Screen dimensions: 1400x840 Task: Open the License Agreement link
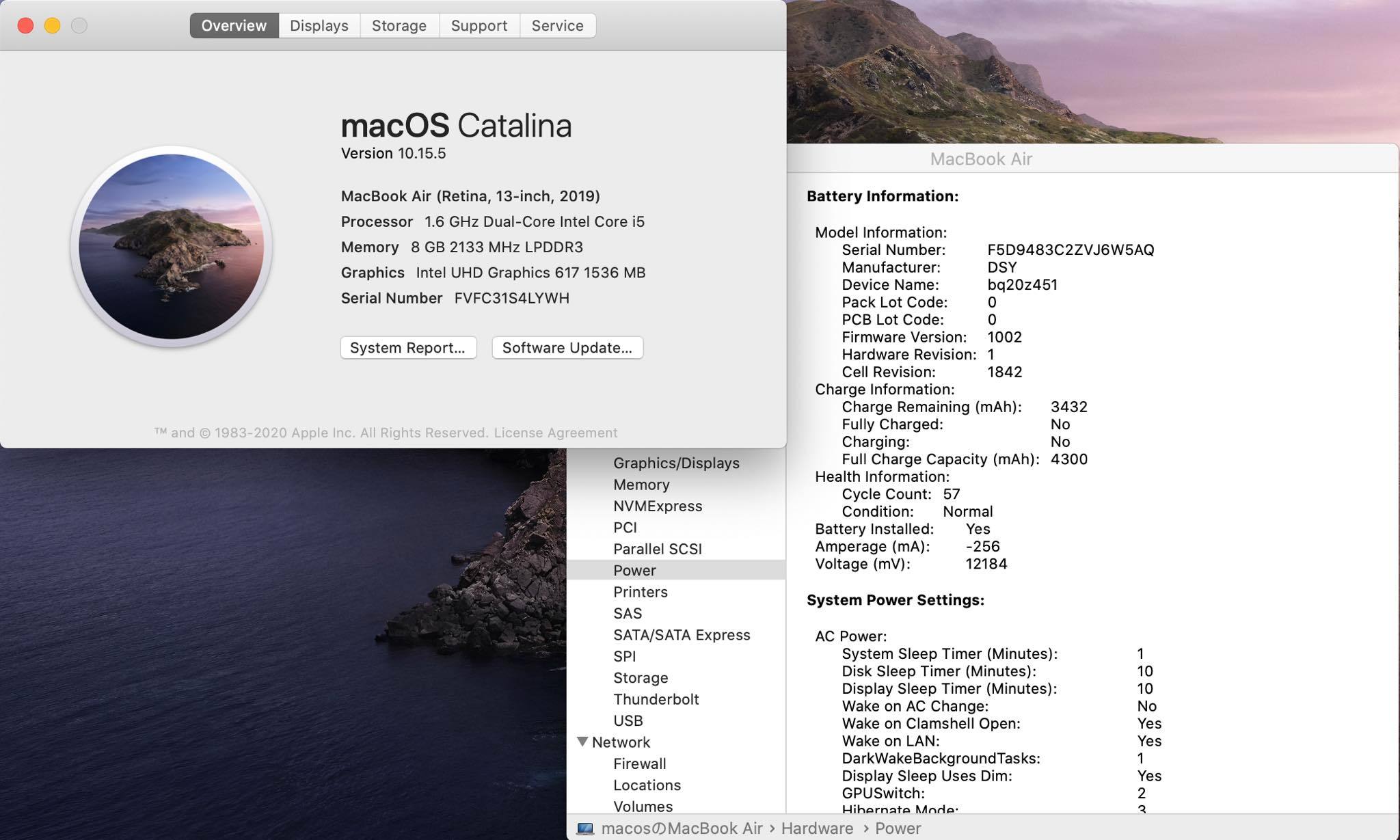pos(555,433)
